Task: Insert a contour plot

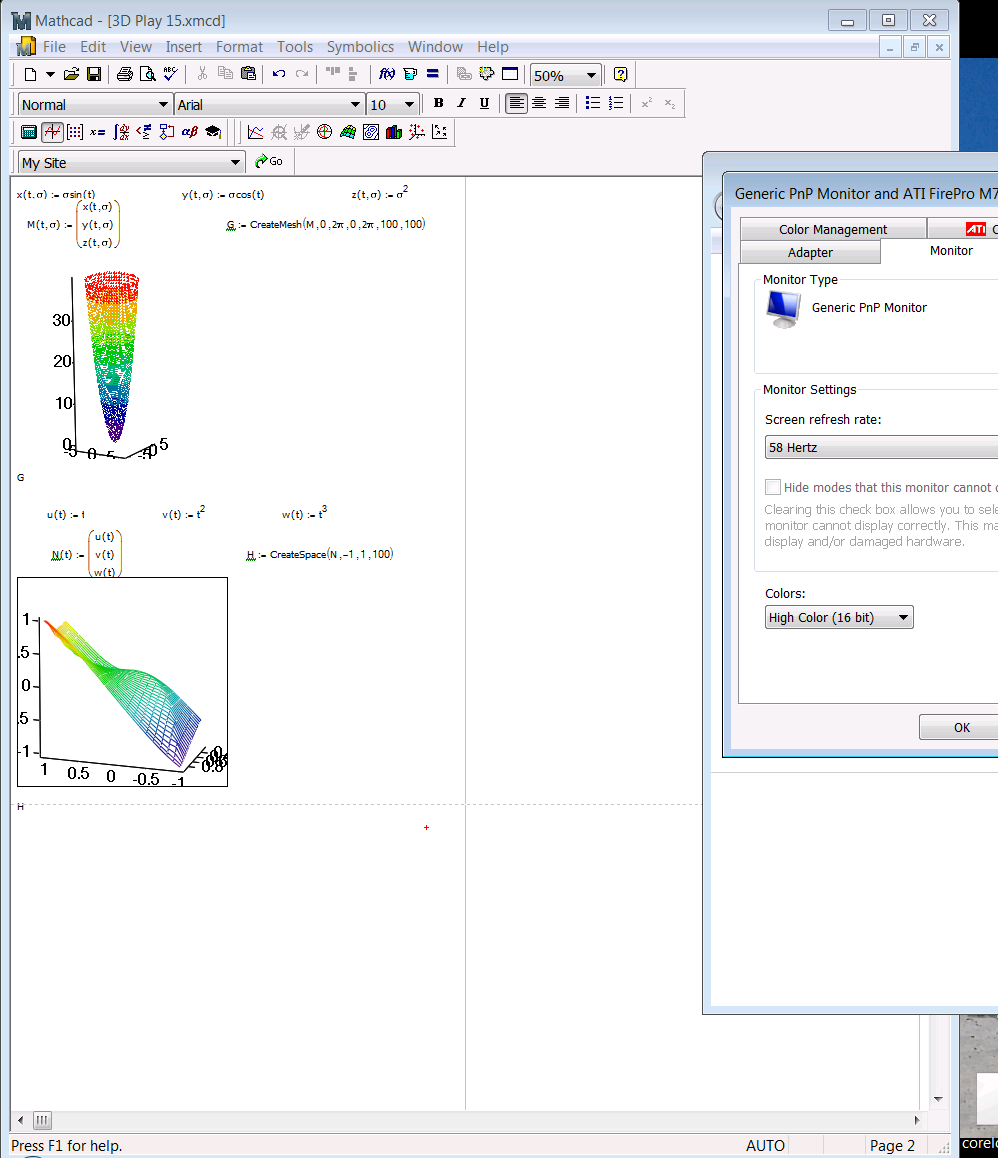Action: (371, 132)
